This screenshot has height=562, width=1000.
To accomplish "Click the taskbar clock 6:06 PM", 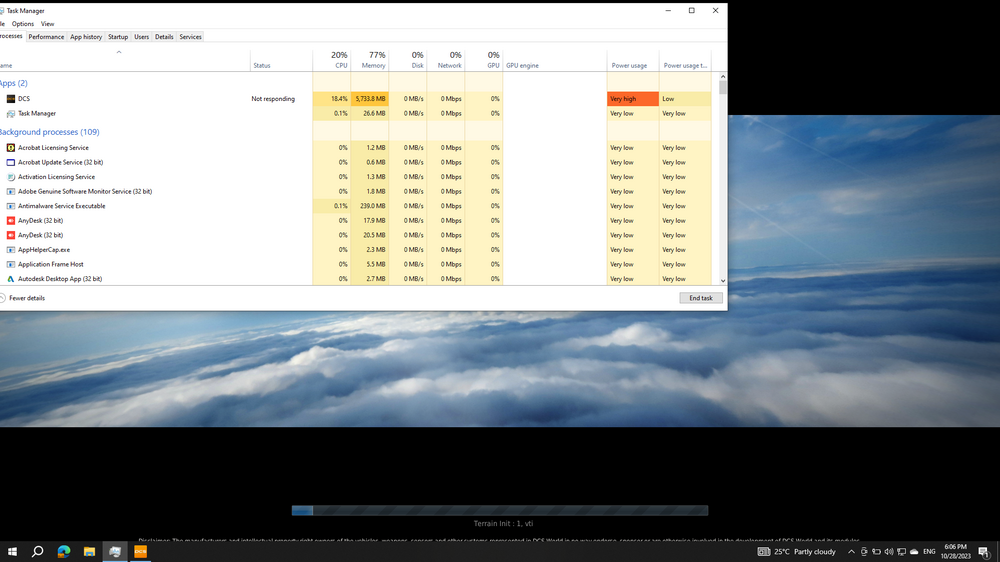I will (956, 552).
